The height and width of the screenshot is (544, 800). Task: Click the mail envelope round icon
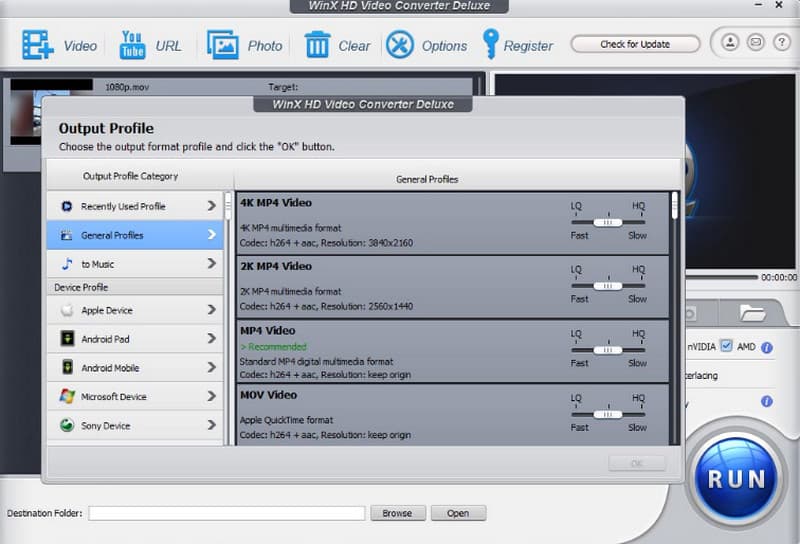tap(756, 42)
